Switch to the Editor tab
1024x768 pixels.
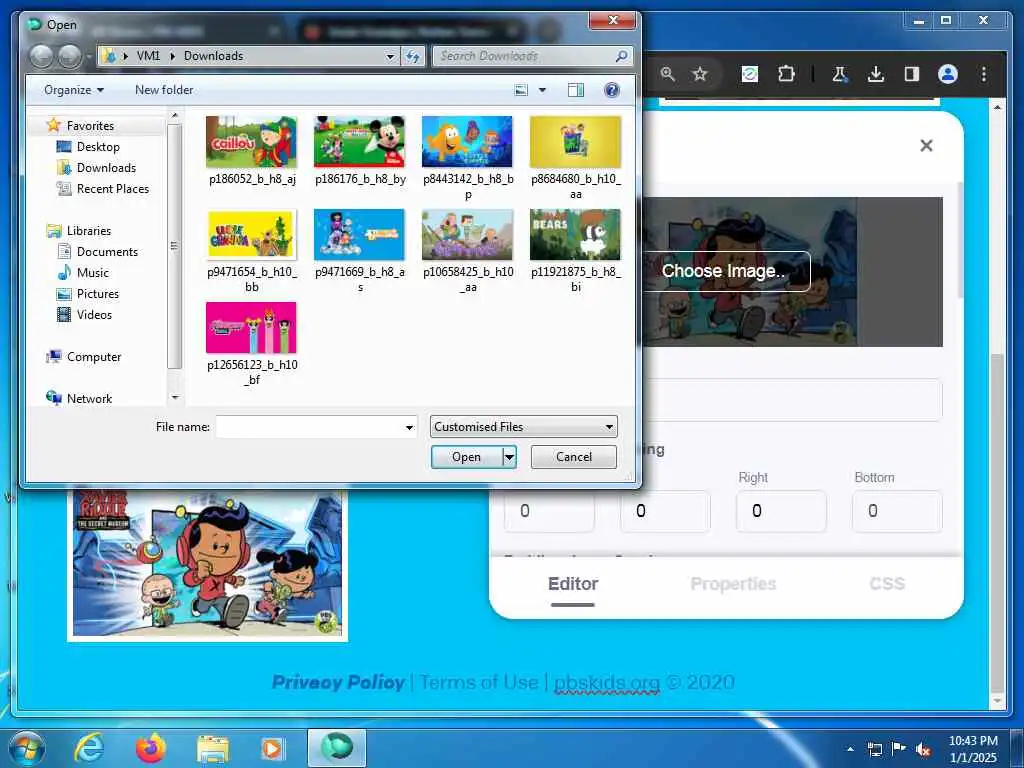click(573, 584)
